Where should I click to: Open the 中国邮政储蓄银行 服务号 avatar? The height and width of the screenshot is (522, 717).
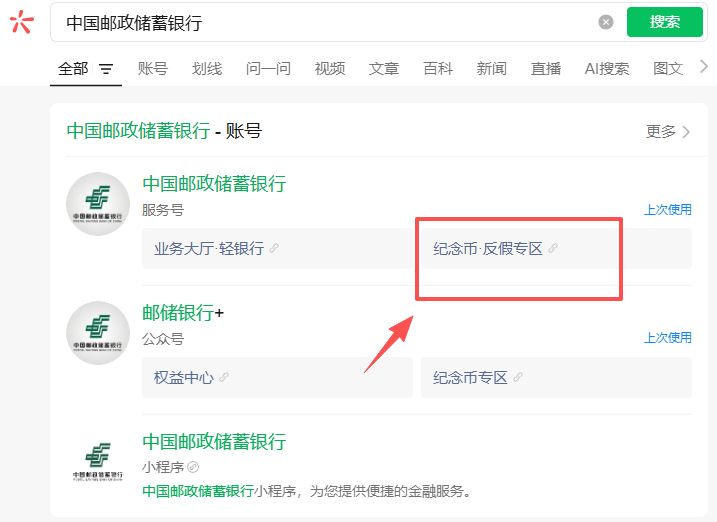[x=98, y=204]
